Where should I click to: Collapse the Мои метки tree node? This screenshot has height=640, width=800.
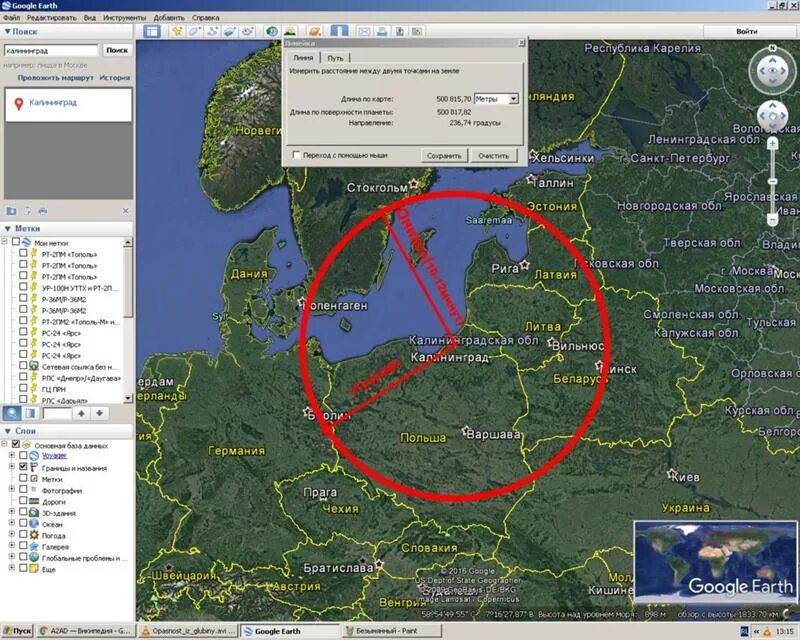point(5,241)
